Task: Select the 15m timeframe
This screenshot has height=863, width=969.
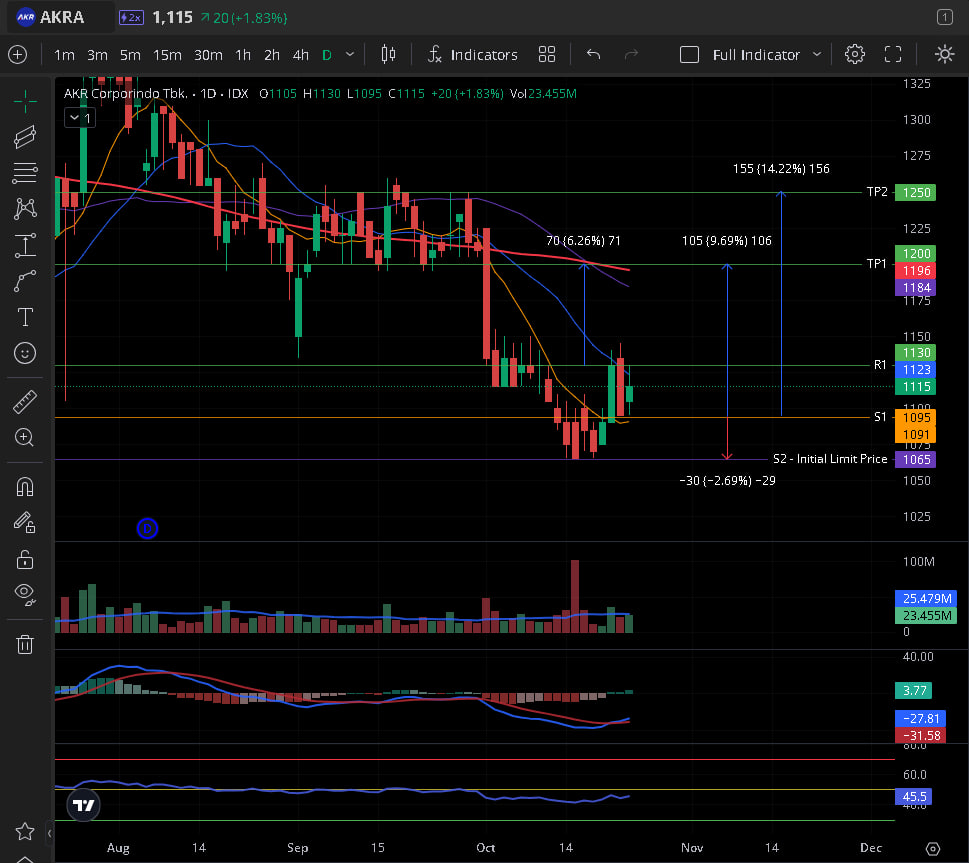Action: click(x=167, y=55)
